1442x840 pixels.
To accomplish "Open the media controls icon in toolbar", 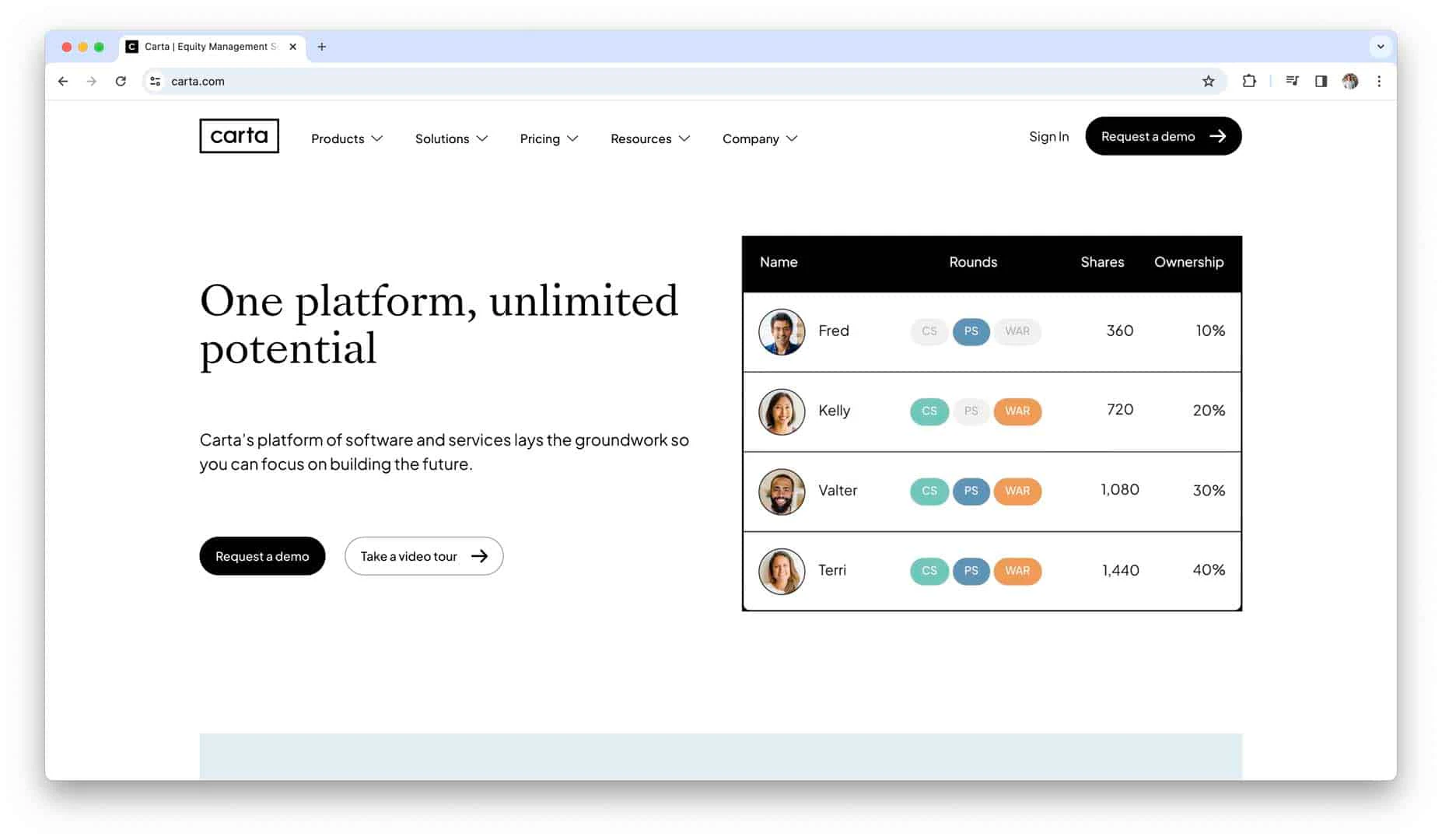I will point(1292,81).
